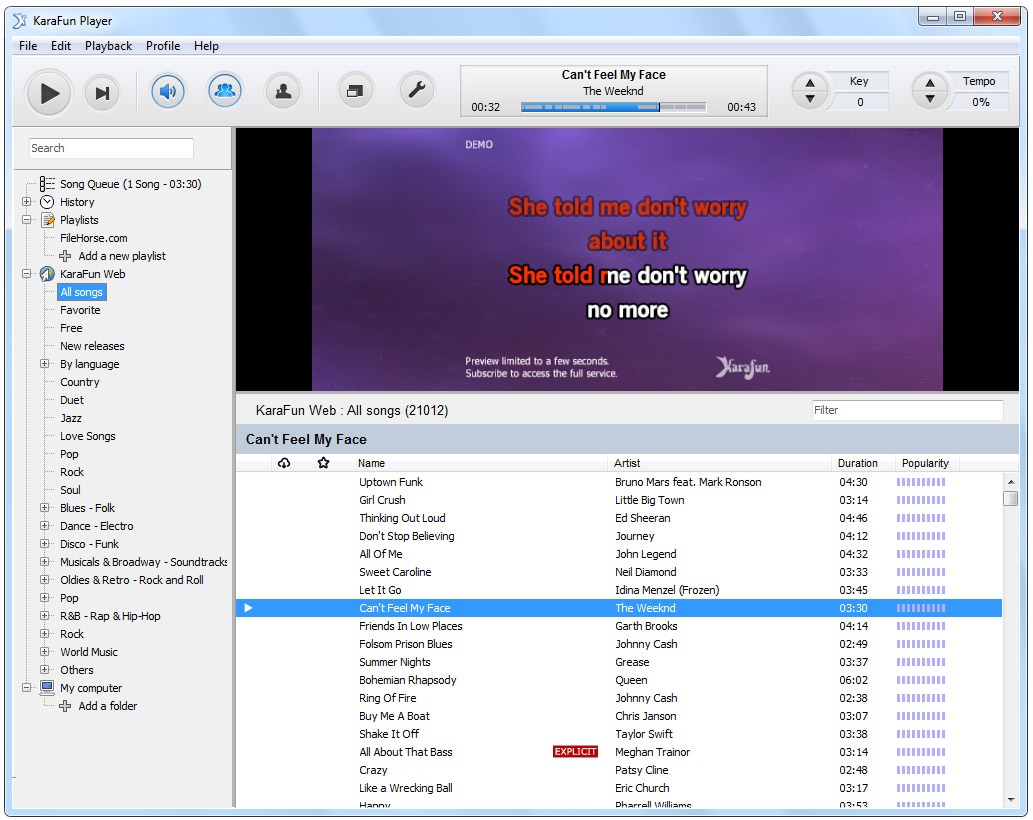Expand the By language category
Screen dimensions: 1033x820
point(45,364)
